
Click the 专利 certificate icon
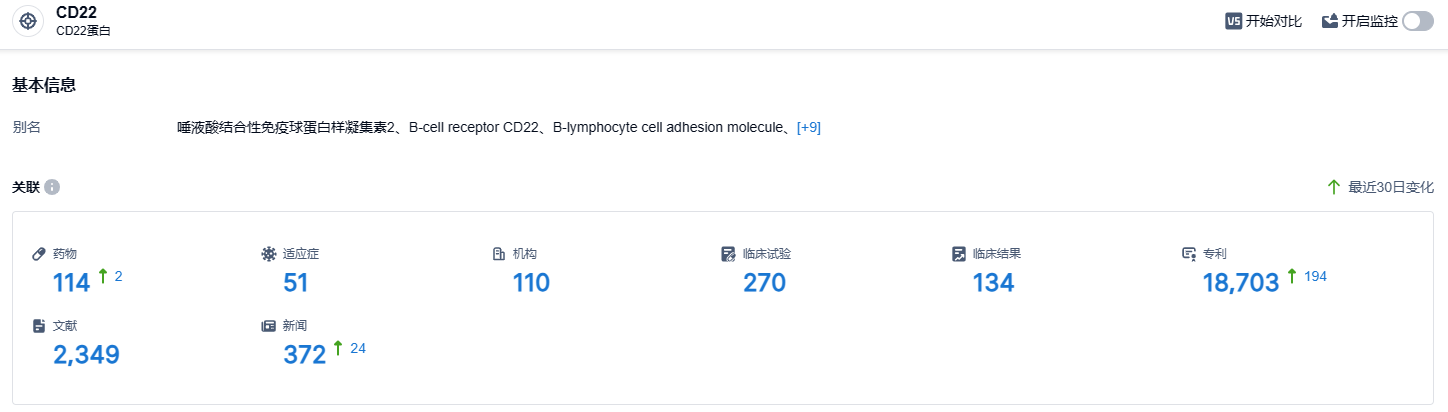[x=1189, y=254]
